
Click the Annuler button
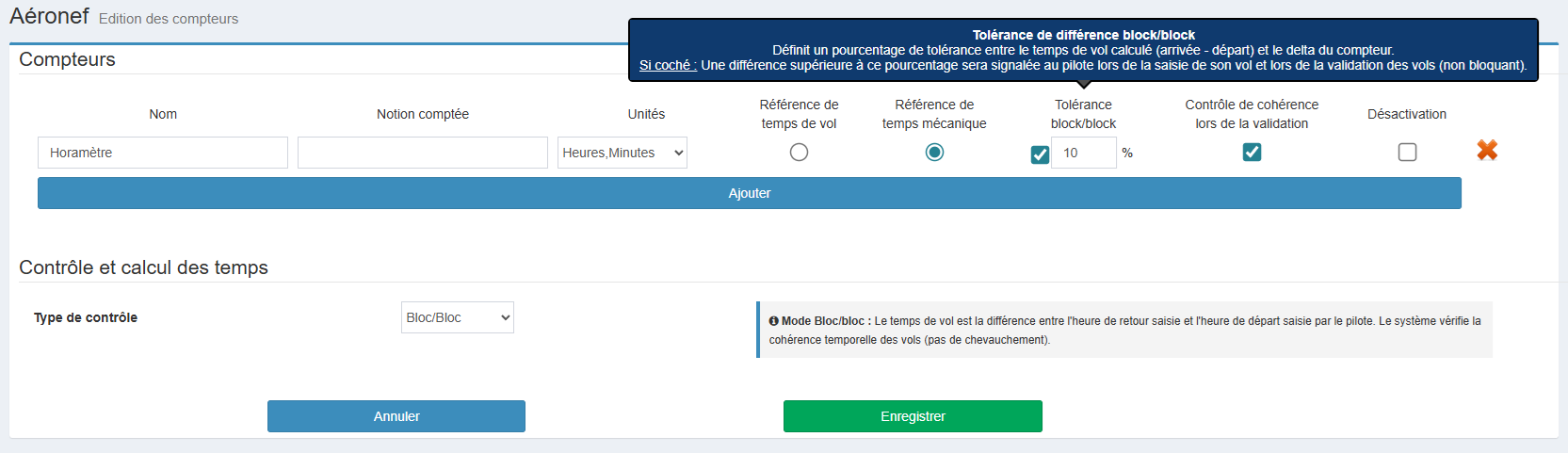396,416
